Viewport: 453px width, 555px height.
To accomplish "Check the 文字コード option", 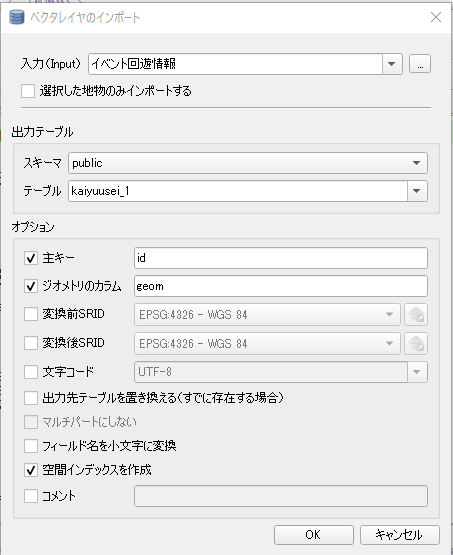I will (x=31, y=372).
